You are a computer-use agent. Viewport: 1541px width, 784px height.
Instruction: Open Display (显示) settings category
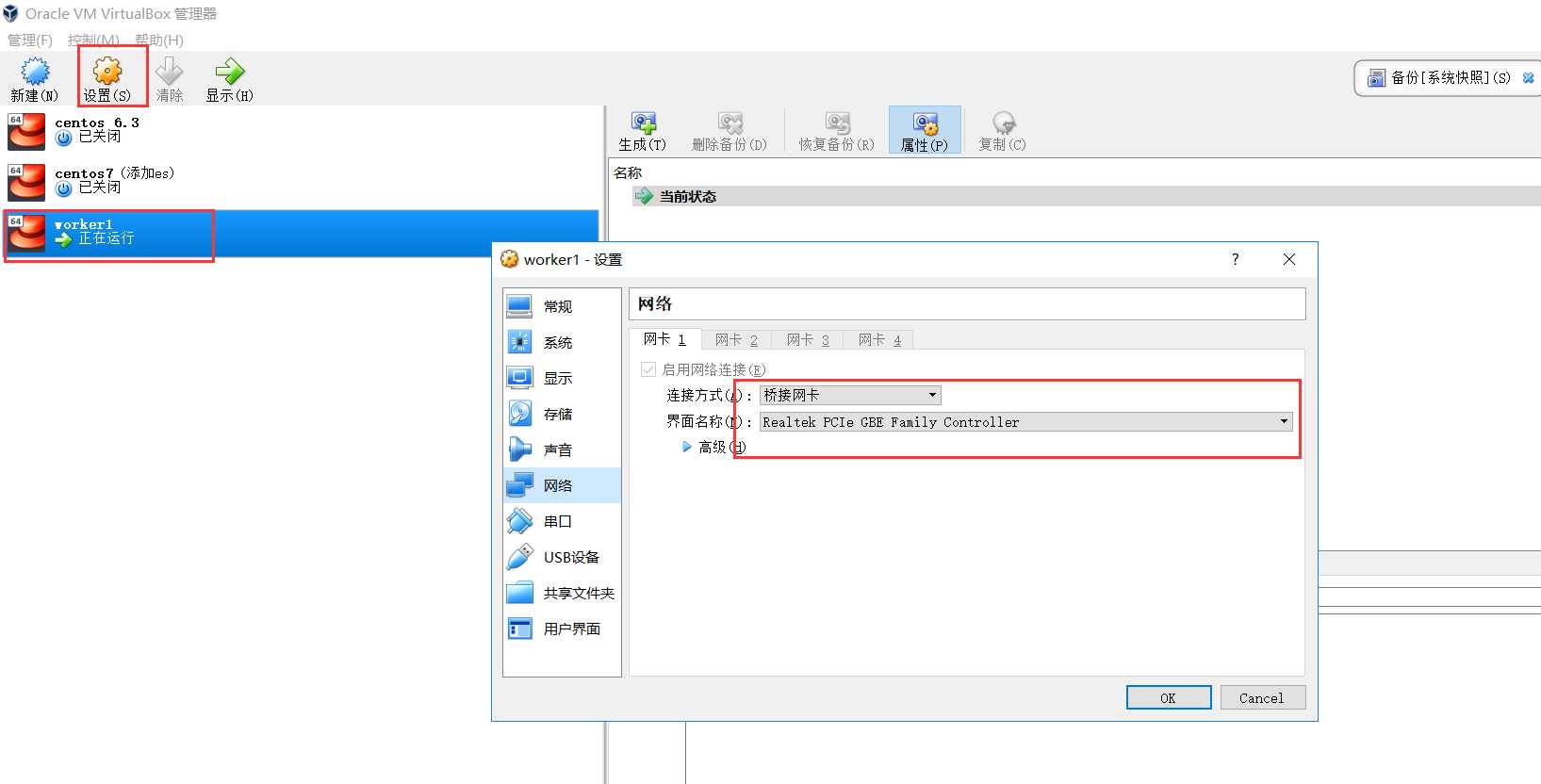pos(562,378)
